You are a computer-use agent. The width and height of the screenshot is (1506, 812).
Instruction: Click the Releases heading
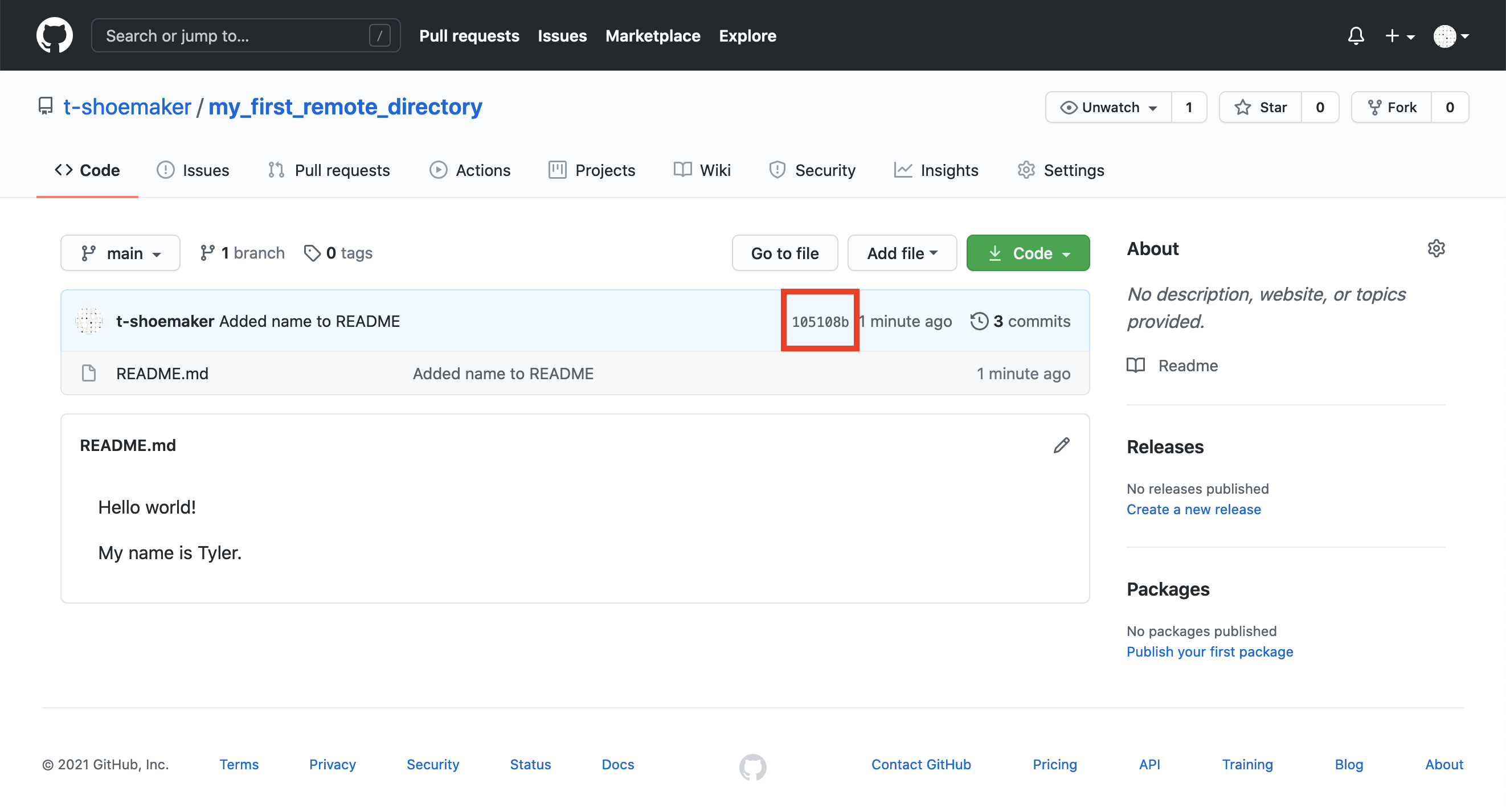(1165, 446)
